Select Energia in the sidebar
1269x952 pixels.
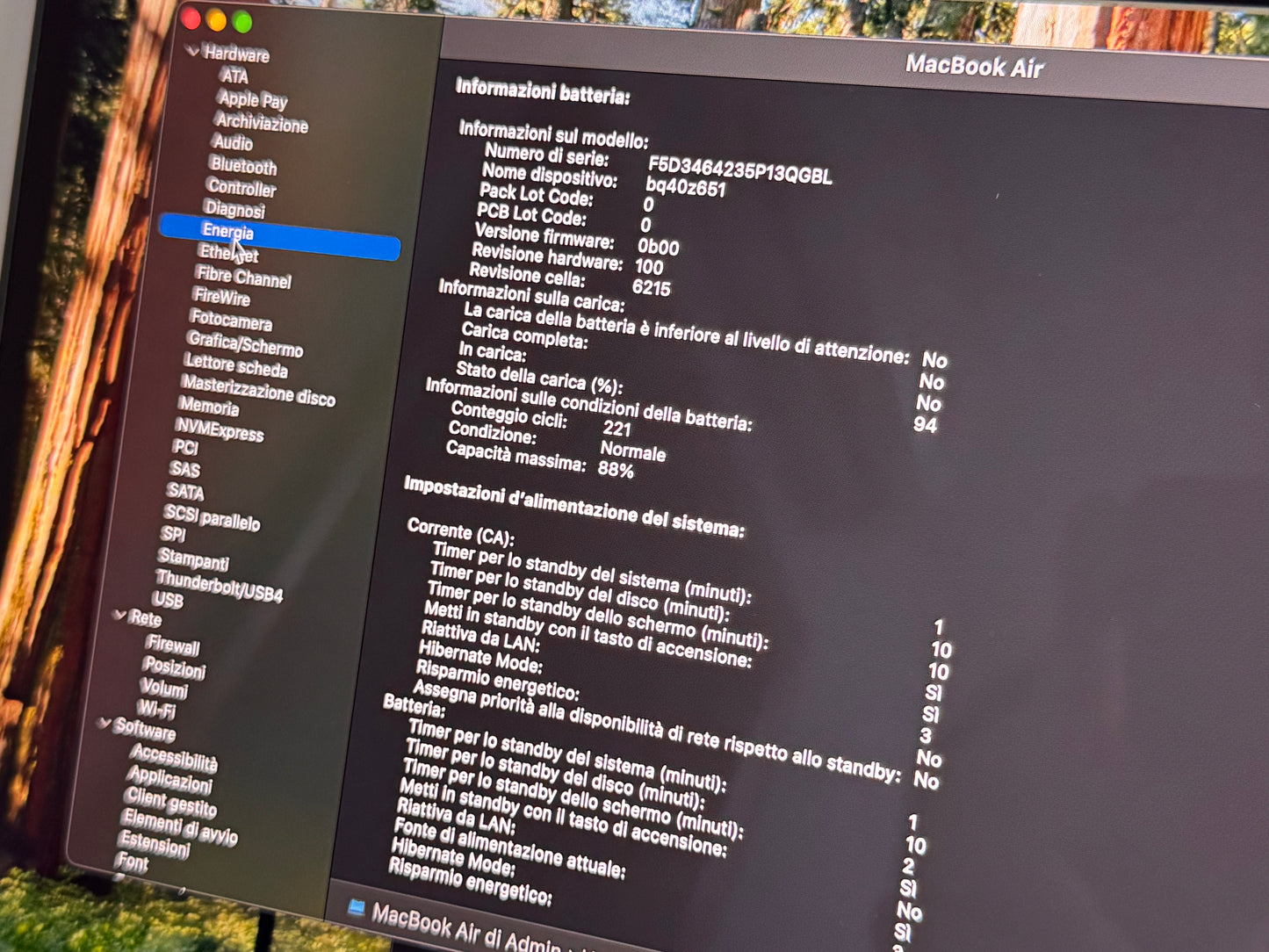coord(227,232)
